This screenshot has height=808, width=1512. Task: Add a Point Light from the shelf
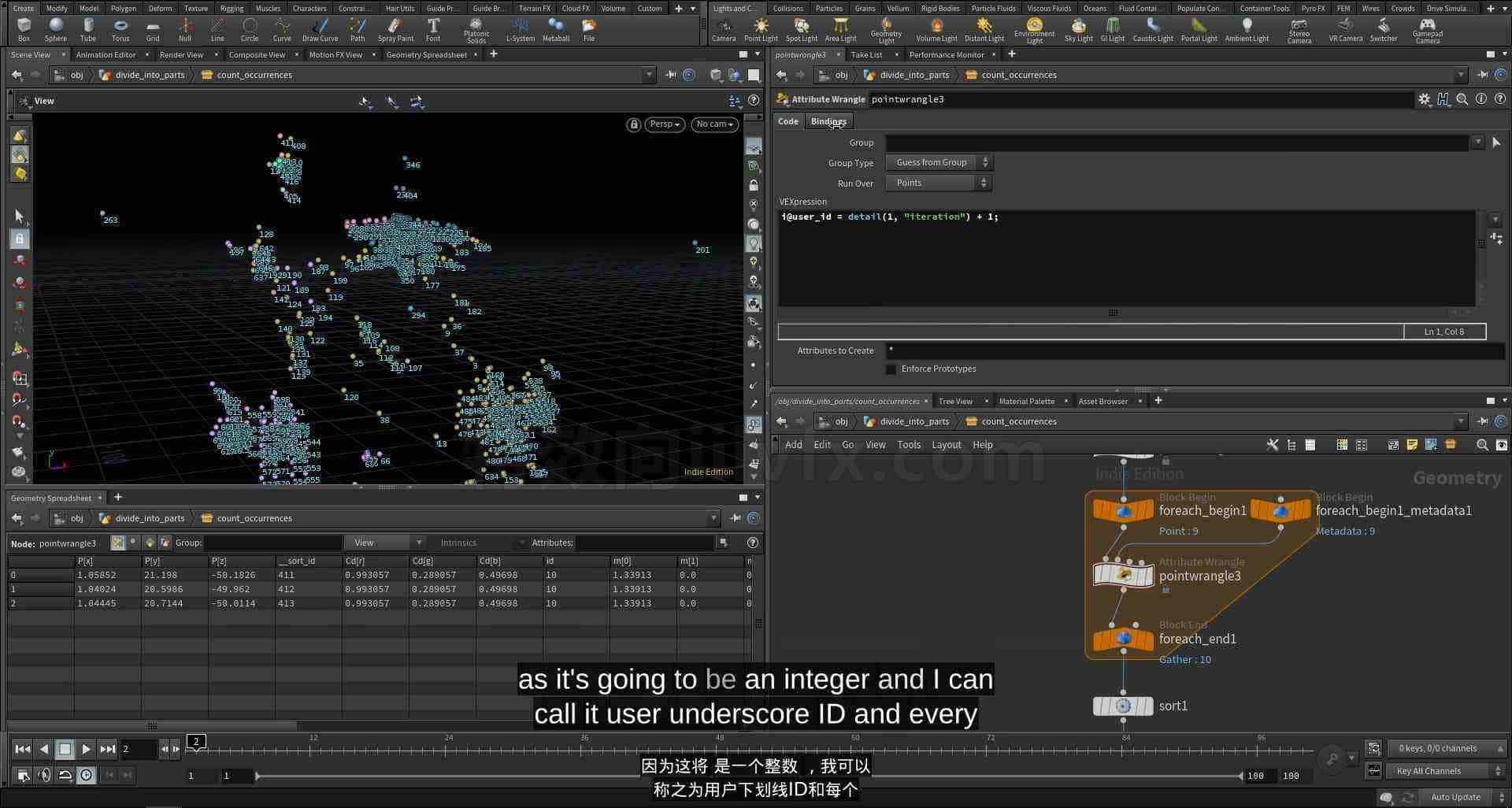[x=761, y=29]
